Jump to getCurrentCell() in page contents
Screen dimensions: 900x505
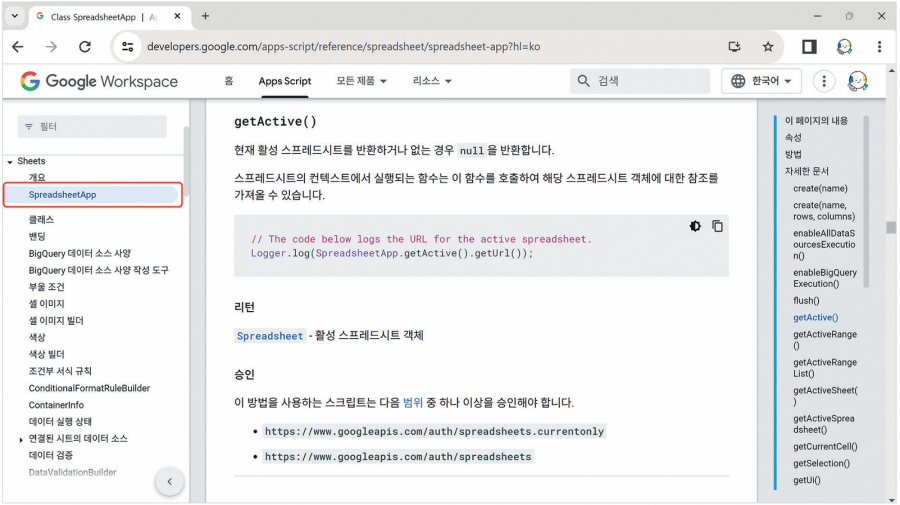[825, 446]
